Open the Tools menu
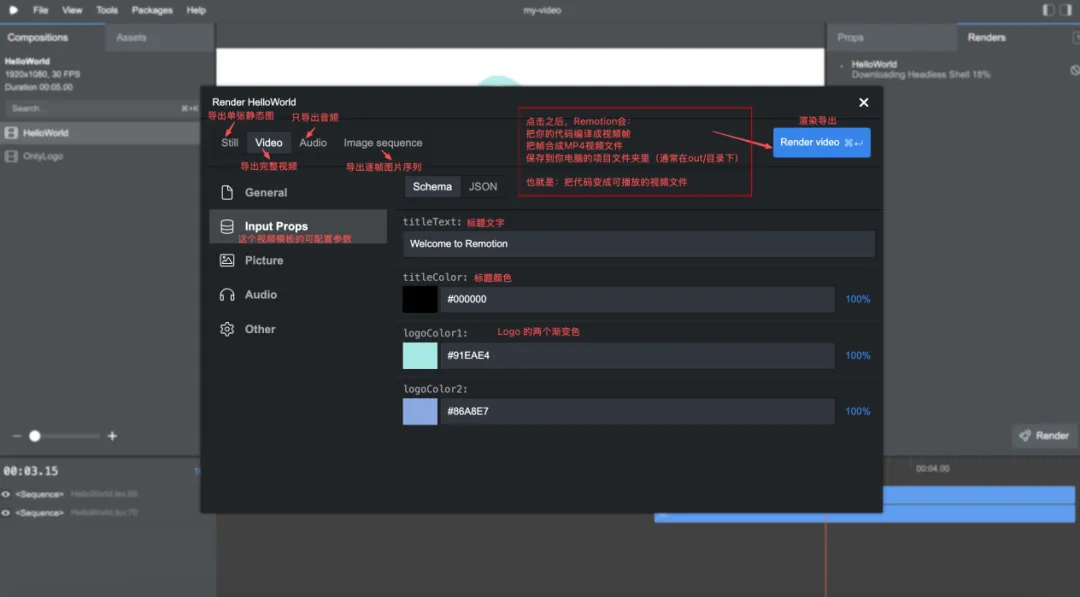 (107, 10)
